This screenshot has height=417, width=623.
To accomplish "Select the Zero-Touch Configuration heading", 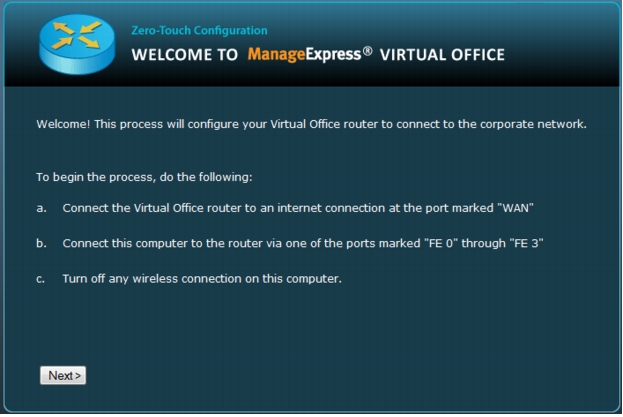I will tap(199, 31).
